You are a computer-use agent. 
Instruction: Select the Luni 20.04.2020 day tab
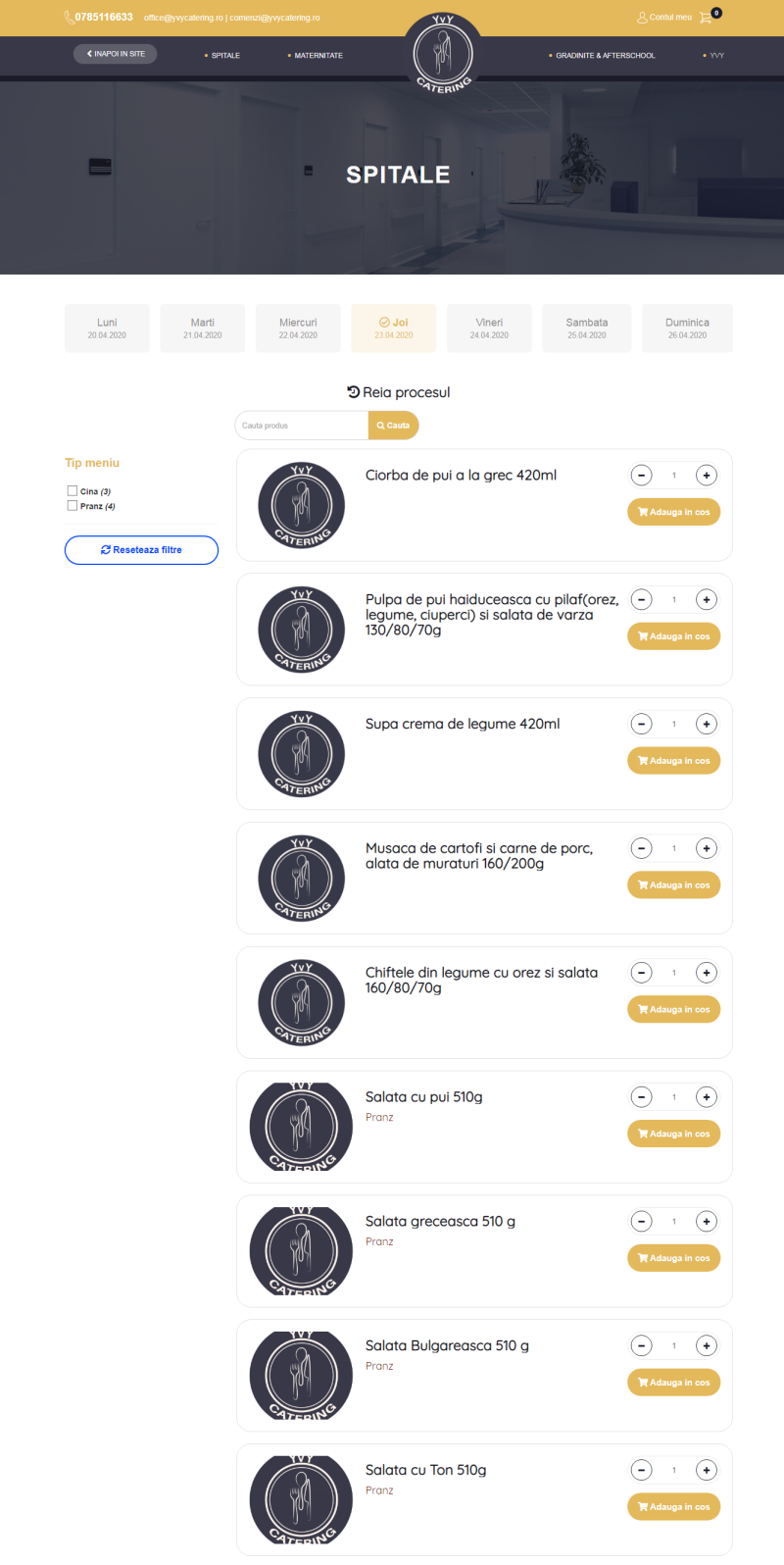point(107,328)
